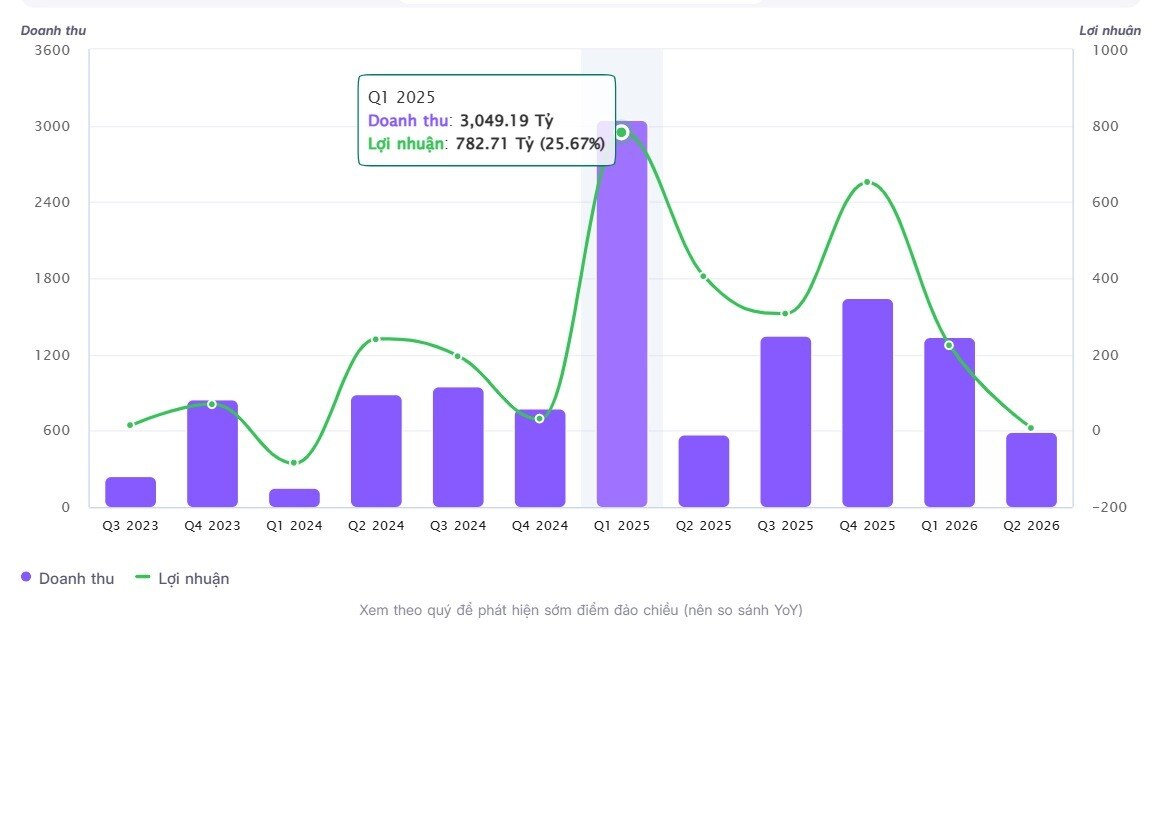Click the Q4 2023 revenue bar

[x=213, y=453]
